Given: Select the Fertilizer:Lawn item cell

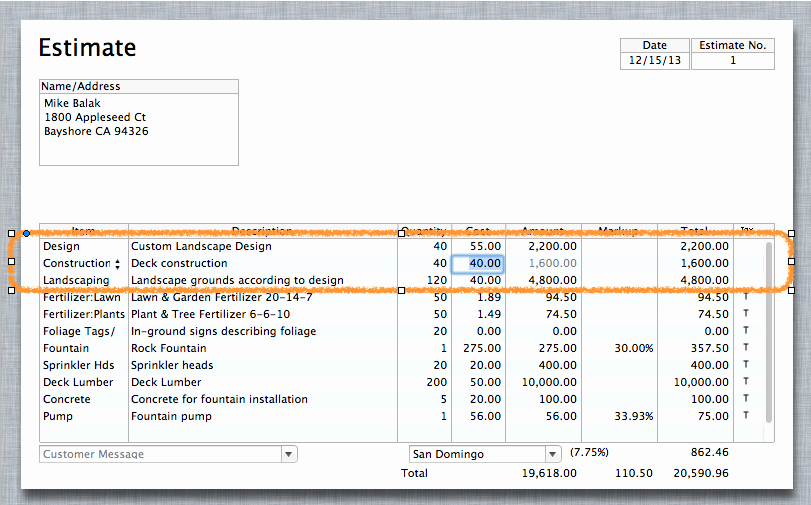Looking at the screenshot, I should click(x=84, y=298).
